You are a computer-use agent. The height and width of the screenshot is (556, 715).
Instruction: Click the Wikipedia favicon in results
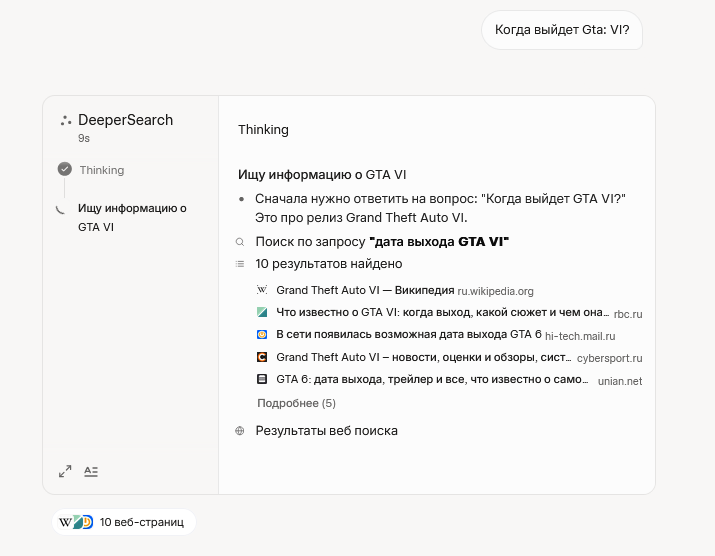[262, 290]
